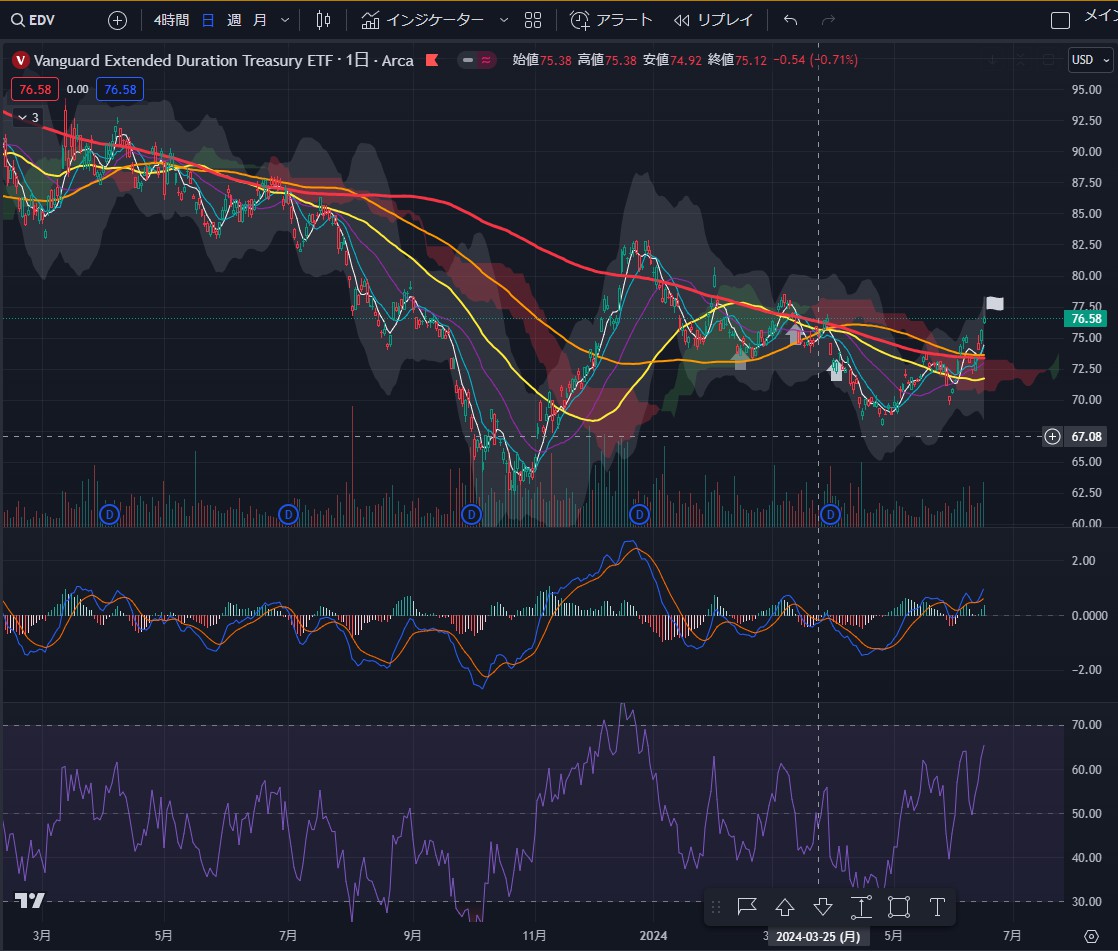1118x951 pixels.
Task: Click the red 76.58 sell price box
Action: [x=35, y=89]
